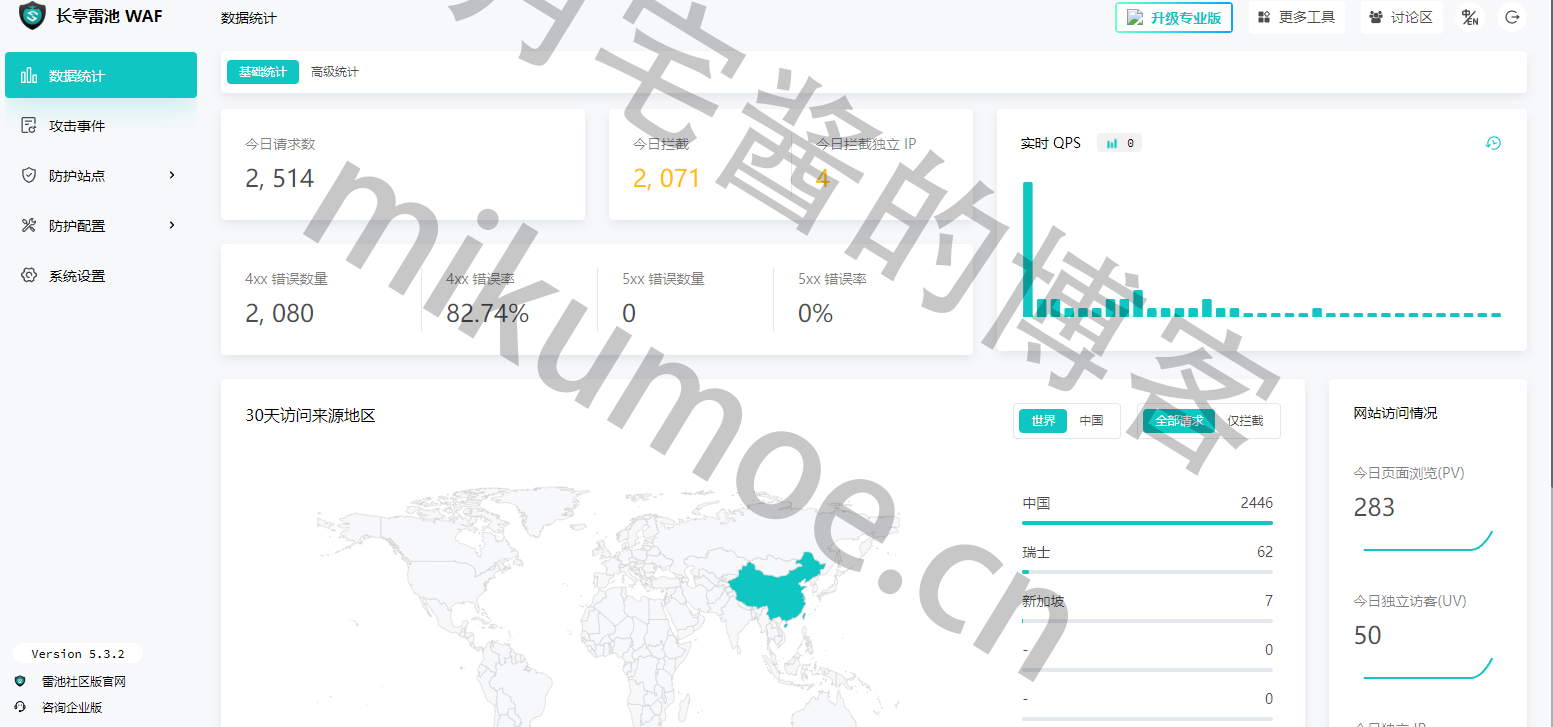Click the logout icon at top right
The height and width of the screenshot is (727, 1553).
(x=1512, y=17)
